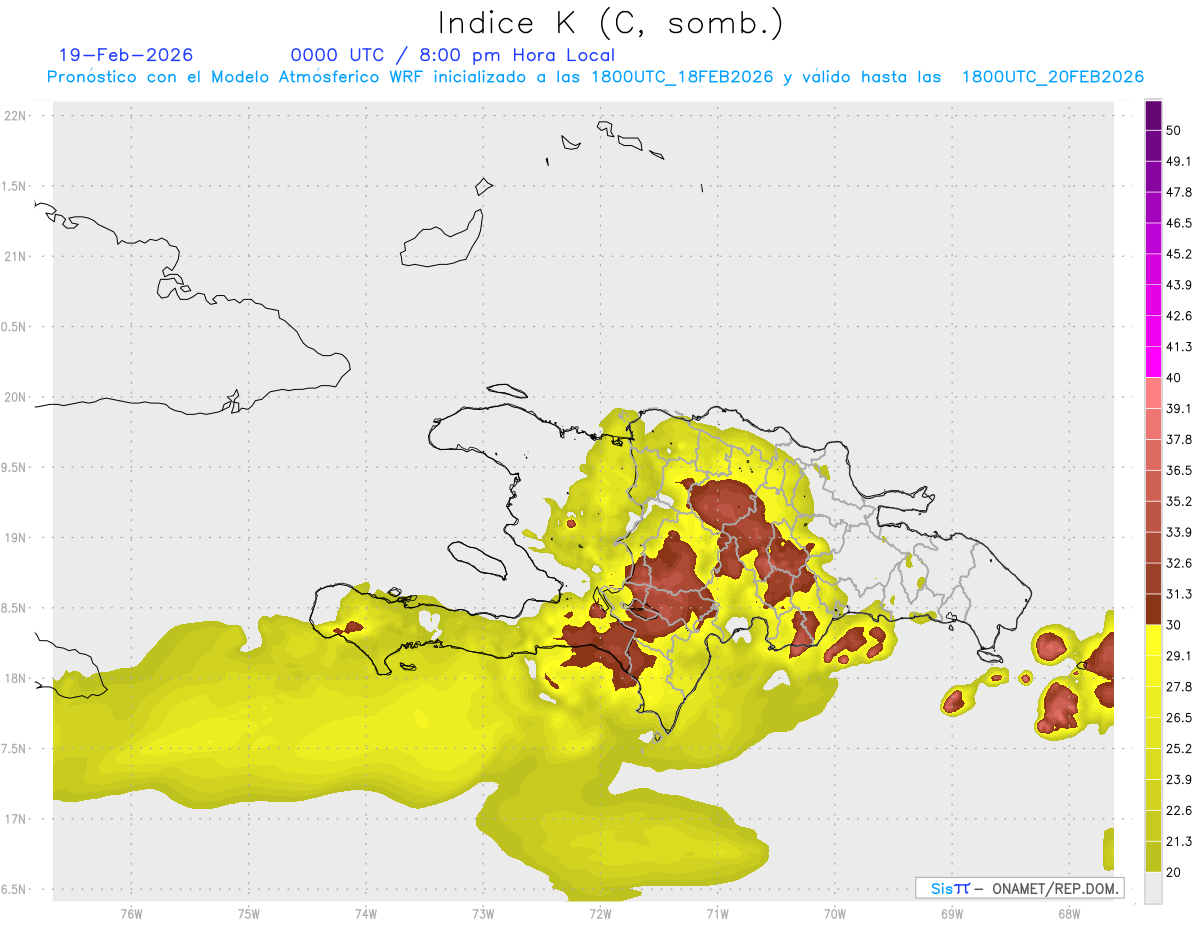Click the '68W' longitude label

pyautogui.click(x=1068, y=913)
